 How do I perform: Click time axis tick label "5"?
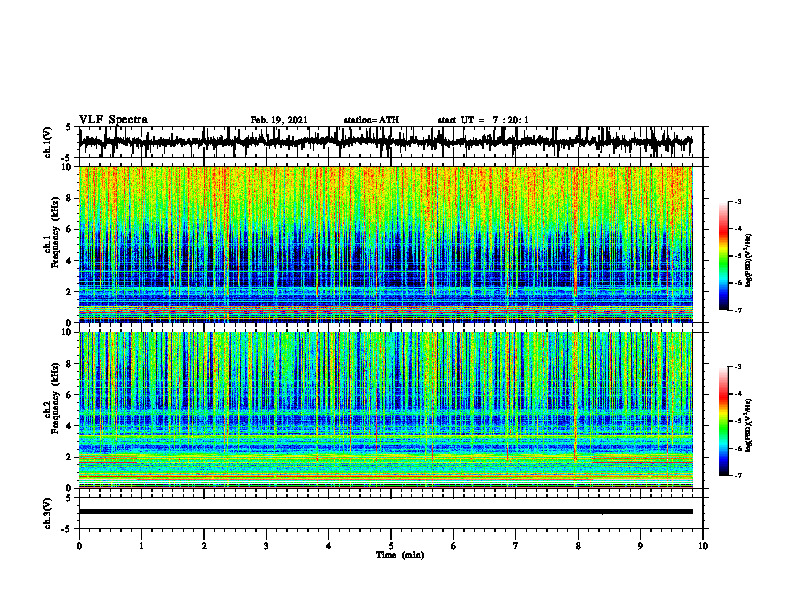click(391, 546)
